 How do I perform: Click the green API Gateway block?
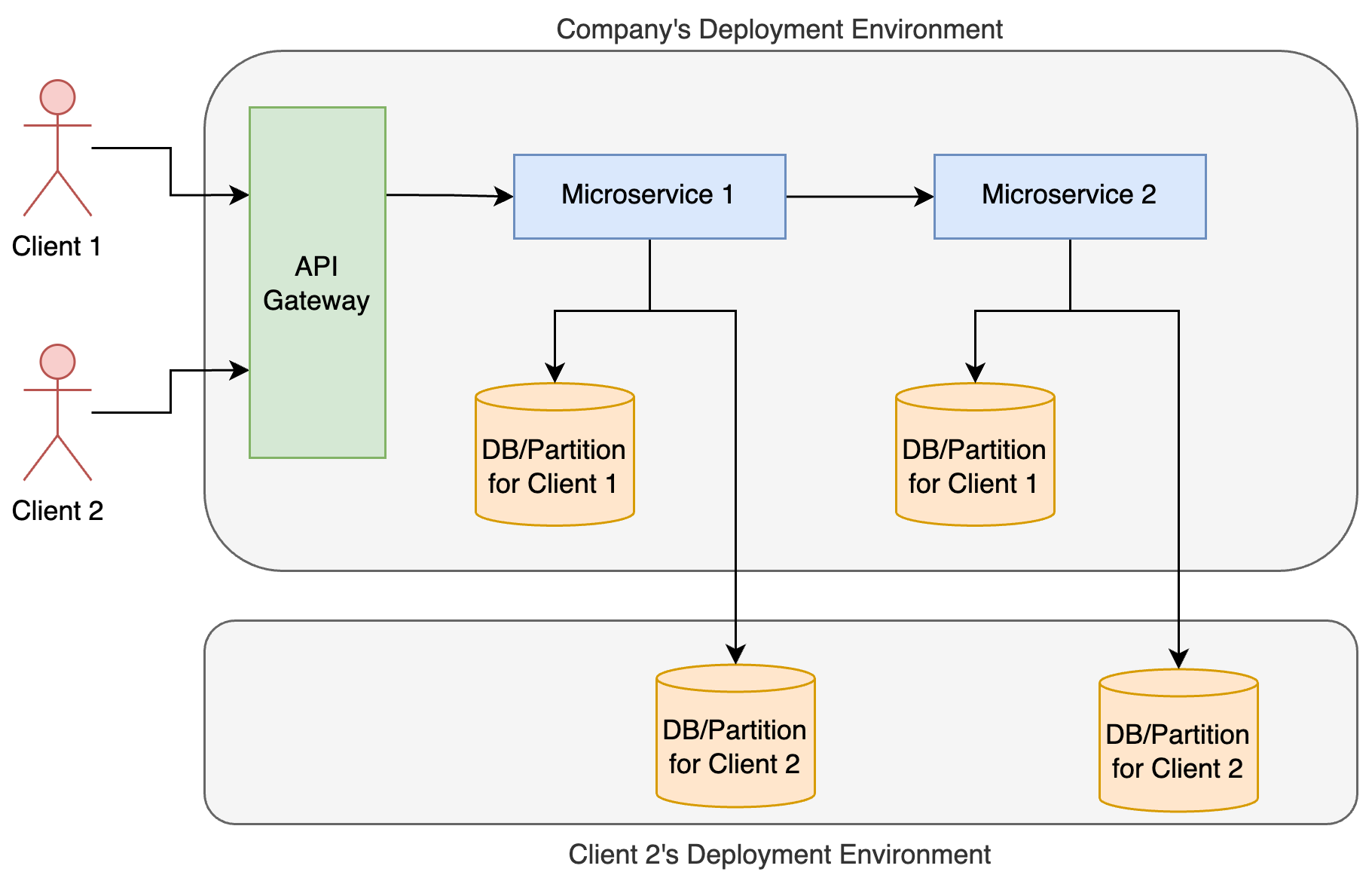pos(317,283)
